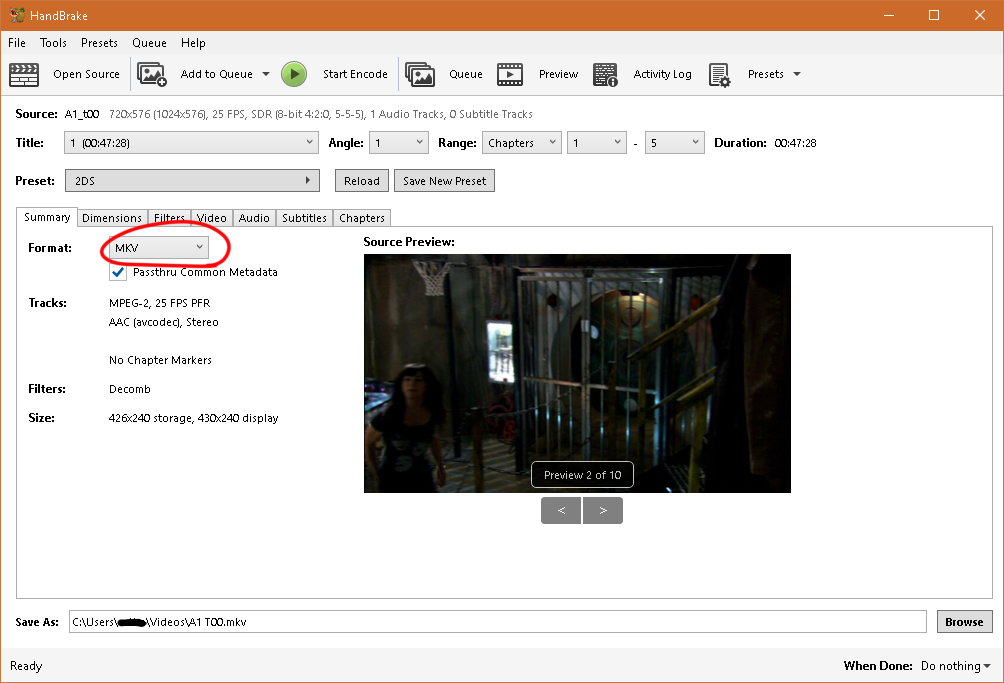Screen dimensions: 1004x683
Task: Open the Format dropdown set to MKV
Action: coord(159,248)
